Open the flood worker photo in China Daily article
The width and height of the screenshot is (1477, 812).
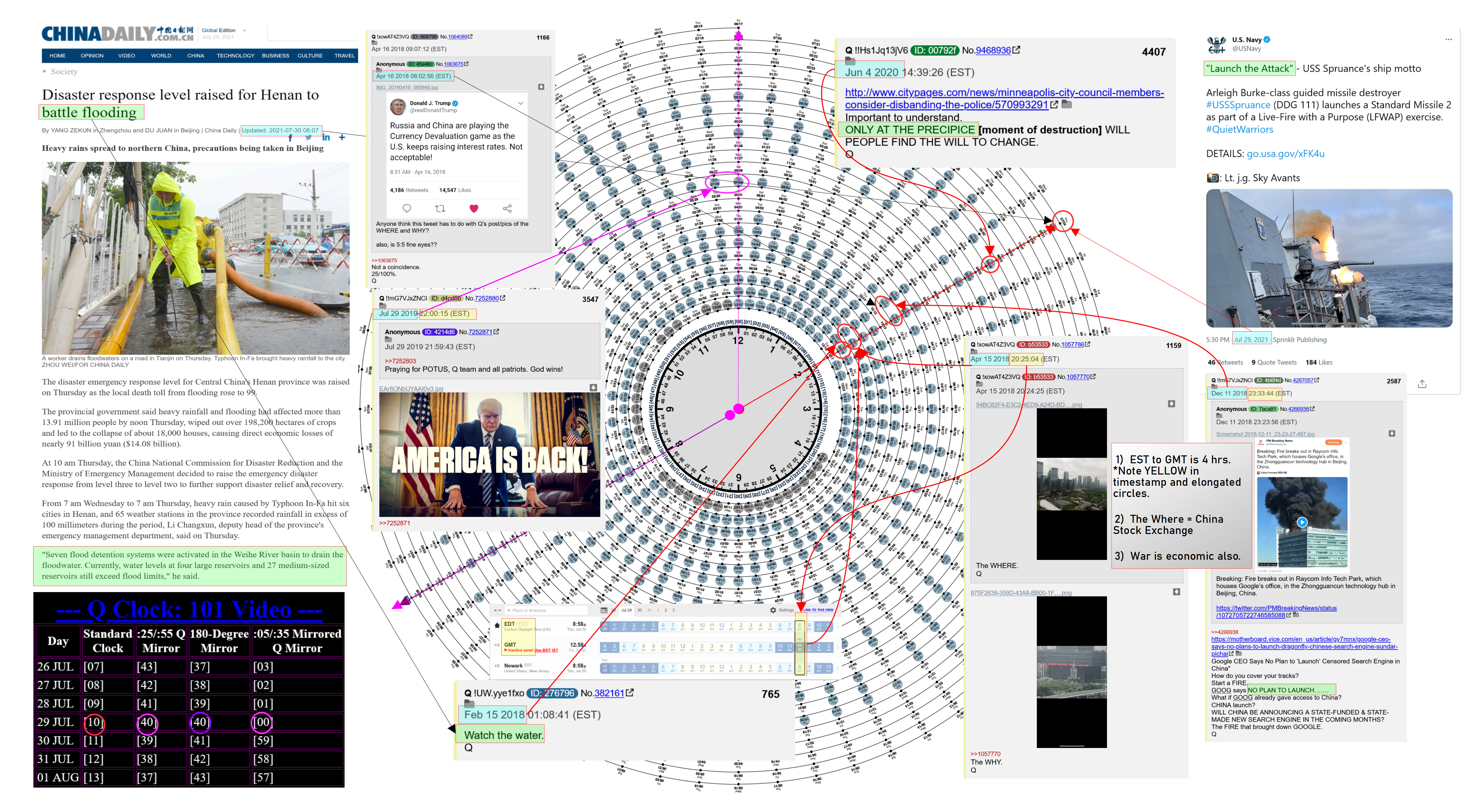(196, 258)
